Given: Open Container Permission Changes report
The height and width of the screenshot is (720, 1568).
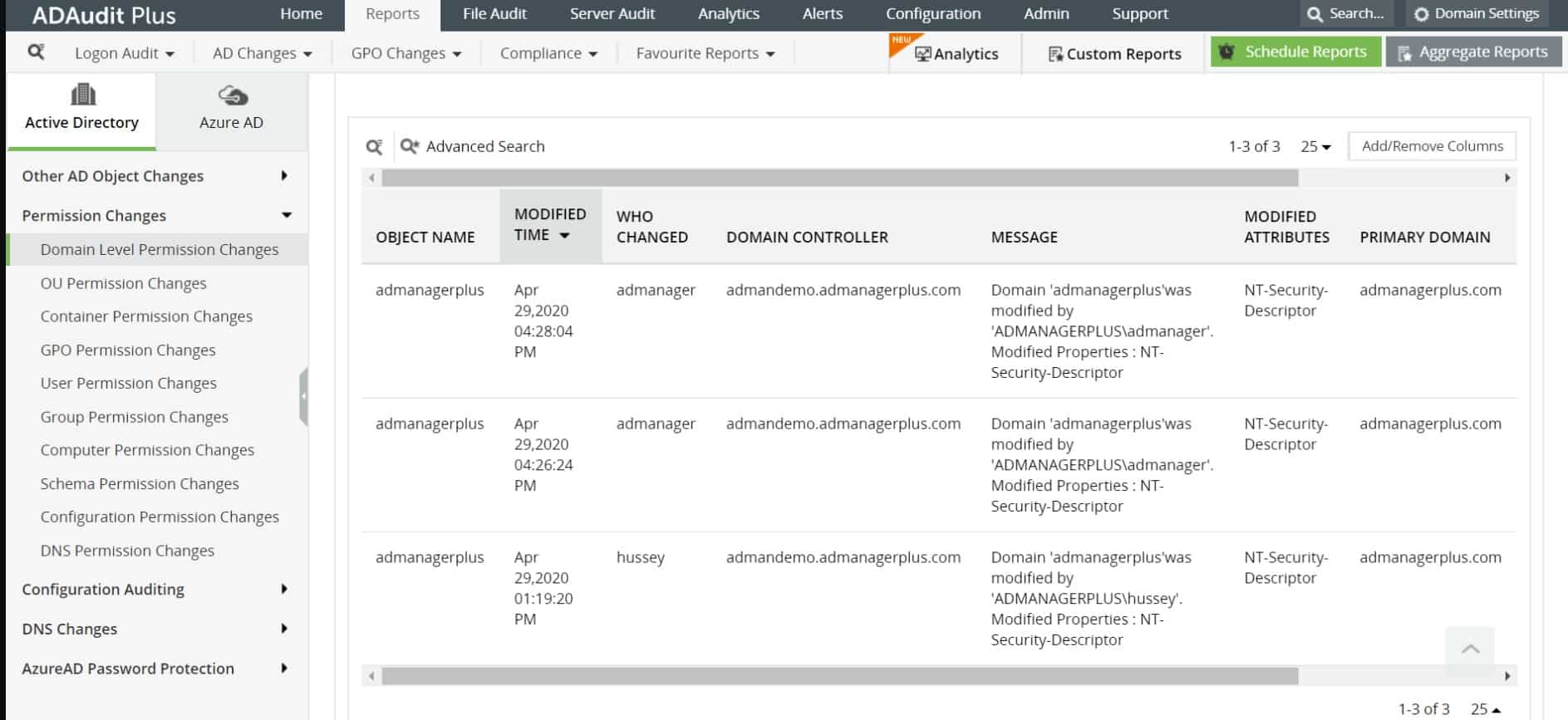Looking at the screenshot, I should (x=146, y=316).
